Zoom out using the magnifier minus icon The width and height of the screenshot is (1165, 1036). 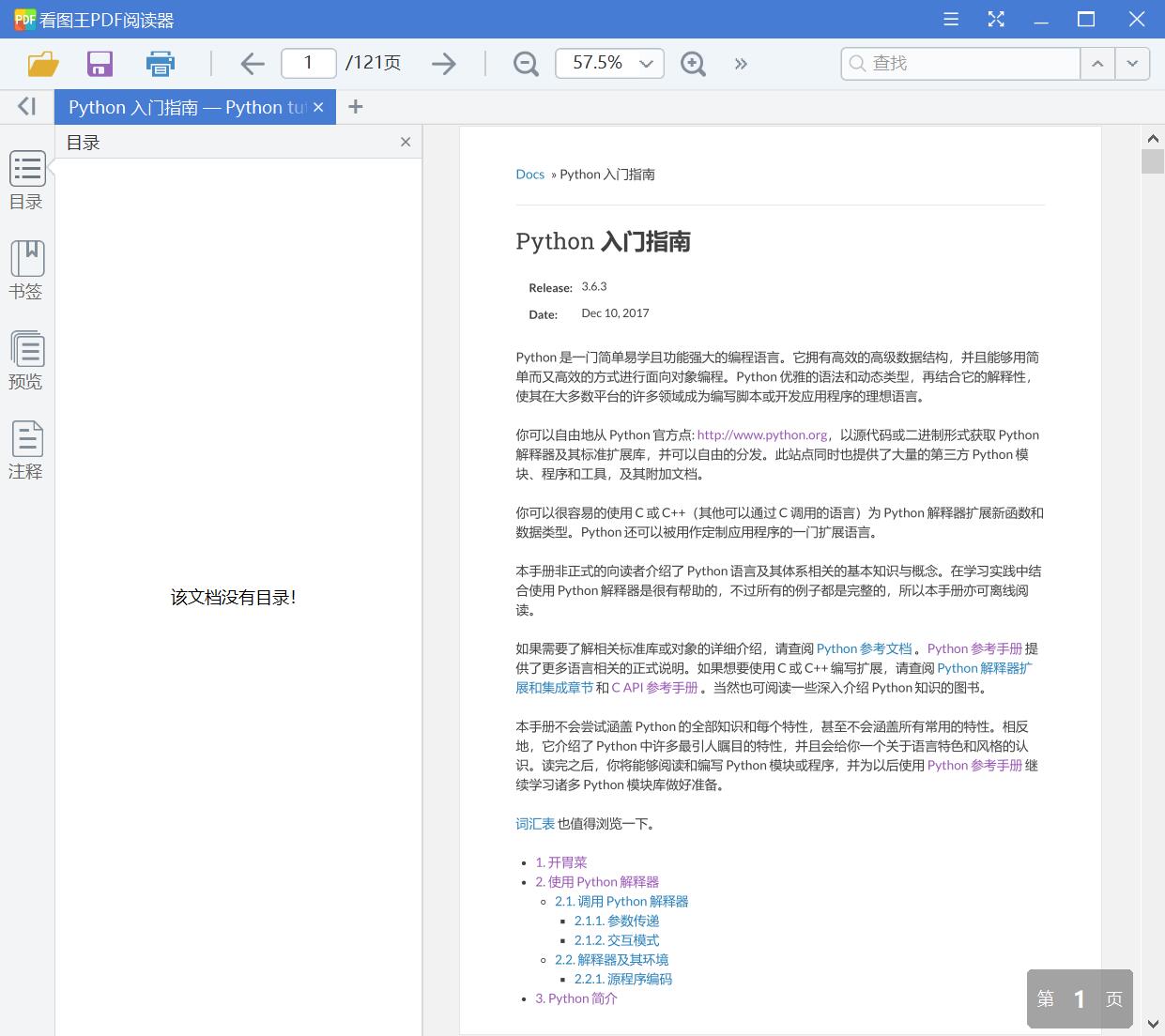(526, 64)
